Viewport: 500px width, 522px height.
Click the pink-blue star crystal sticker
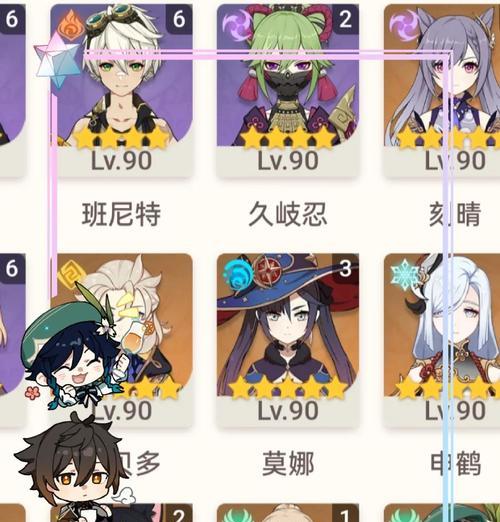tap(58, 63)
